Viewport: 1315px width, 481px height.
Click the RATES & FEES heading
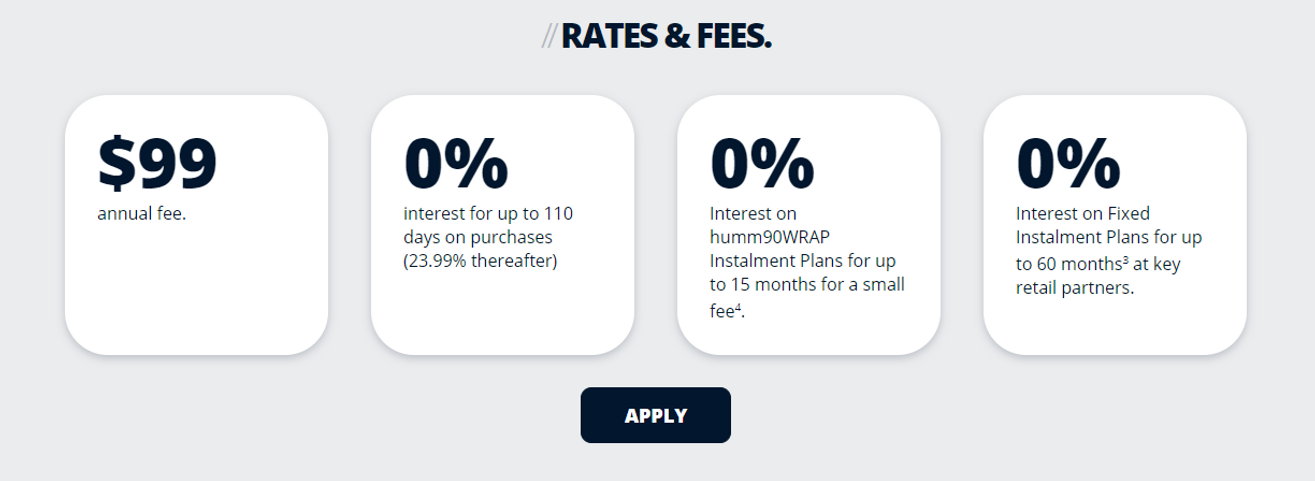coord(666,37)
